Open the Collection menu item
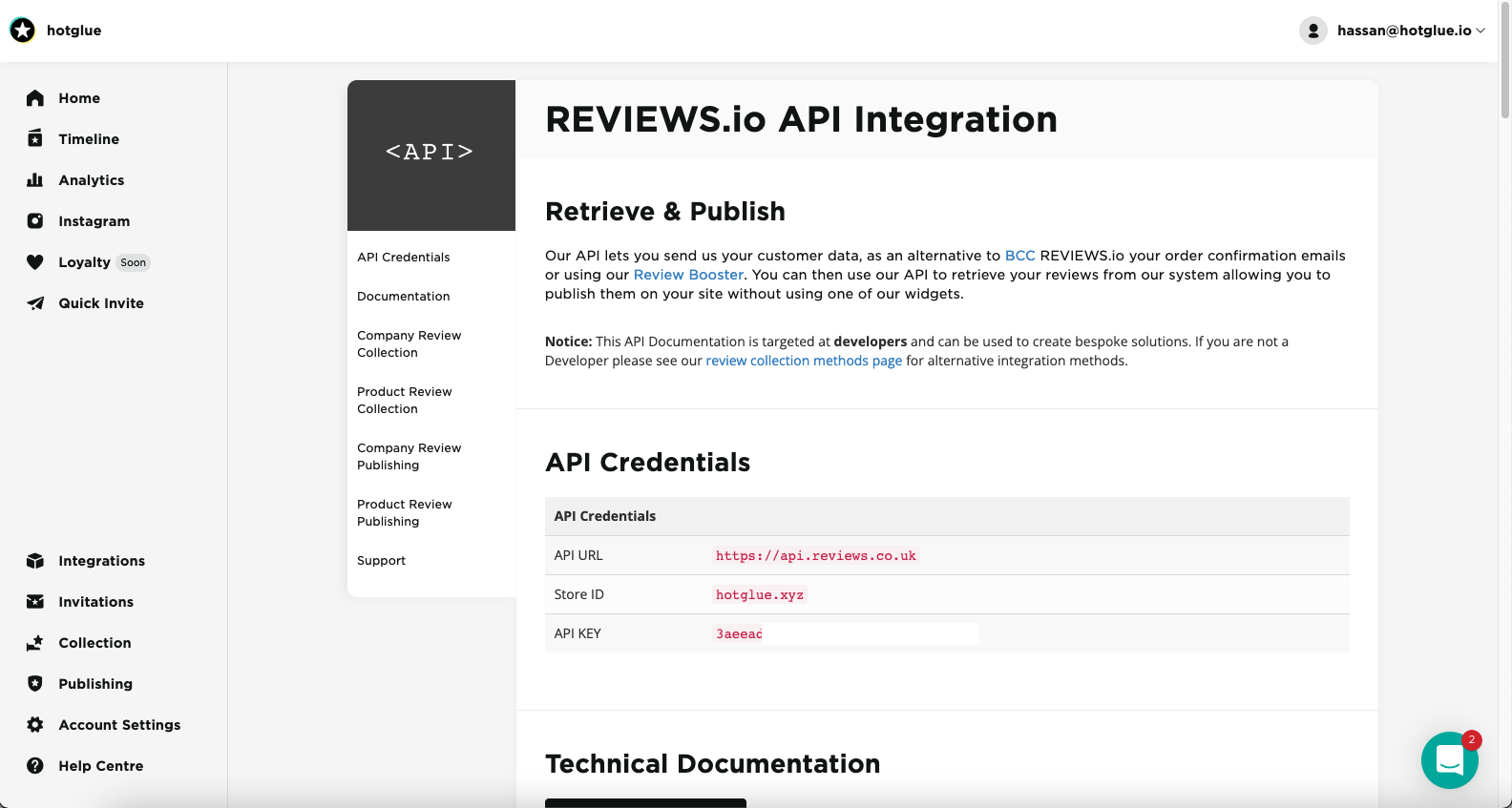Image resolution: width=1512 pixels, height=808 pixels. click(95, 643)
